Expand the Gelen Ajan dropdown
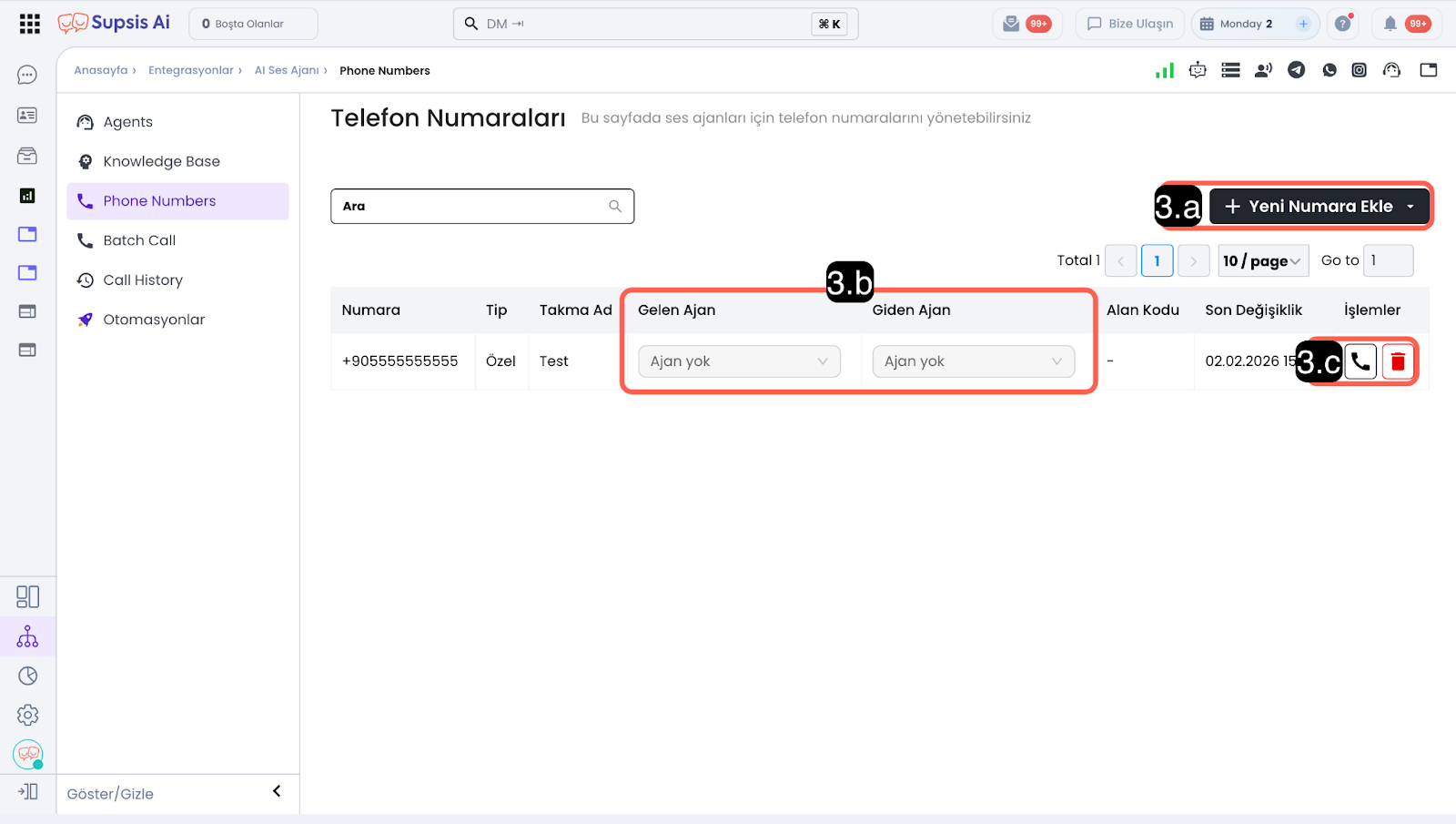This screenshot has height=824, width=1456. (739, 361)
